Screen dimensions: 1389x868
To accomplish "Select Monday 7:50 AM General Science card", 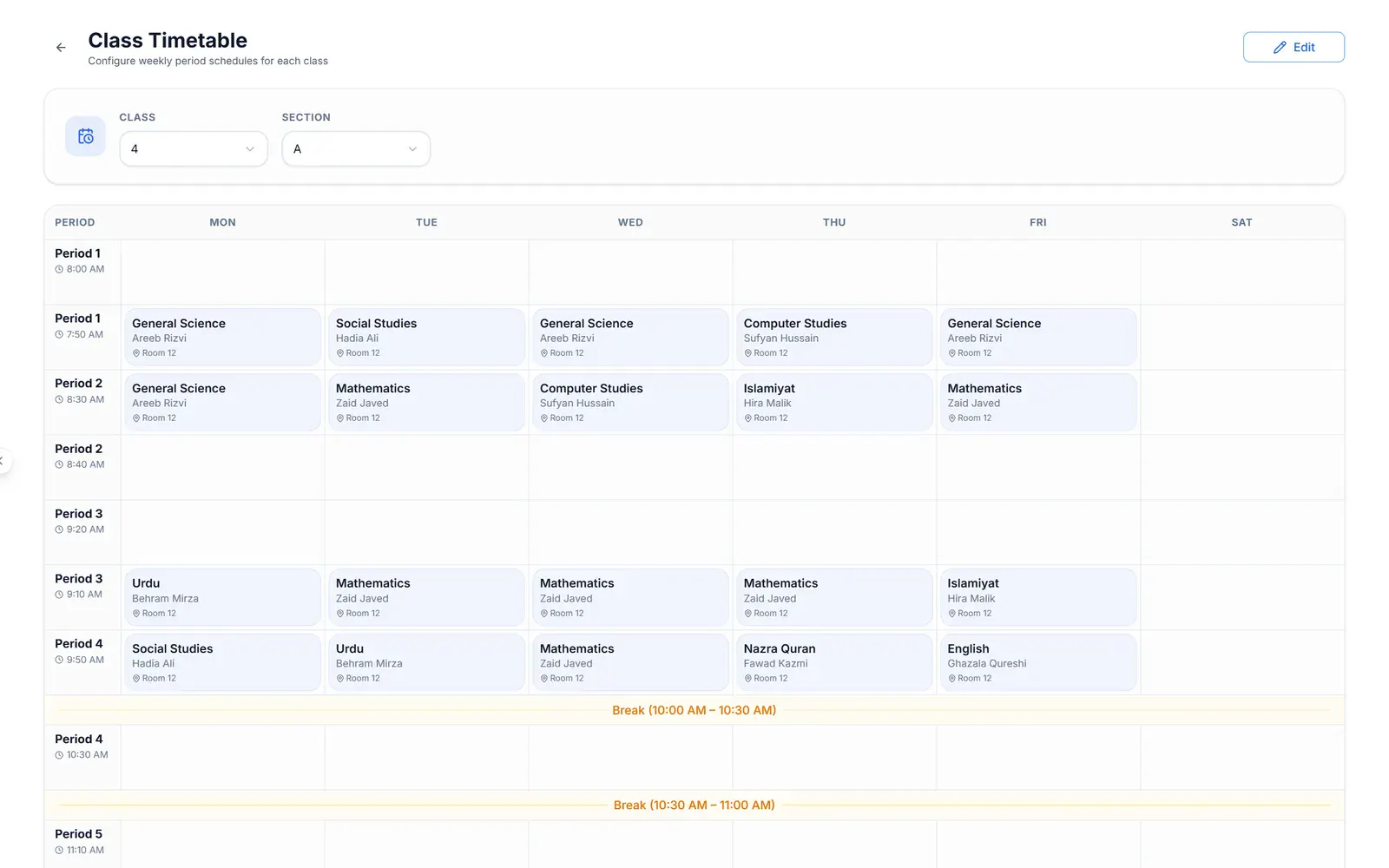I will [x=222, y=338].
